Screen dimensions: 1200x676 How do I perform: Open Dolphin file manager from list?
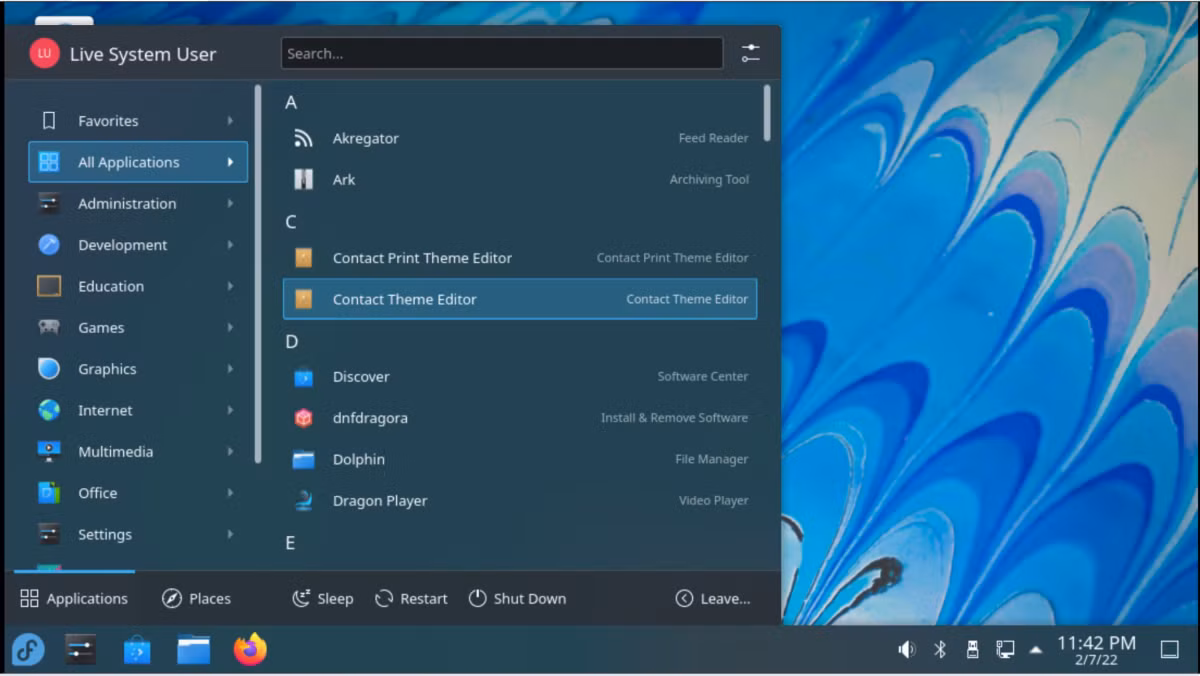click(520, 460)
